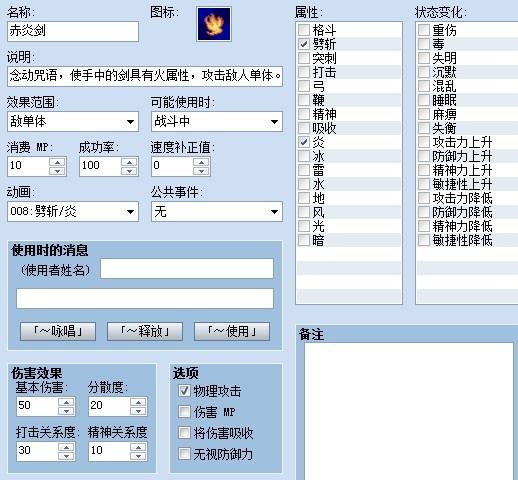
Task: Uncheck the 劈斩 attribute checkbox
Action: click(304, 44)
